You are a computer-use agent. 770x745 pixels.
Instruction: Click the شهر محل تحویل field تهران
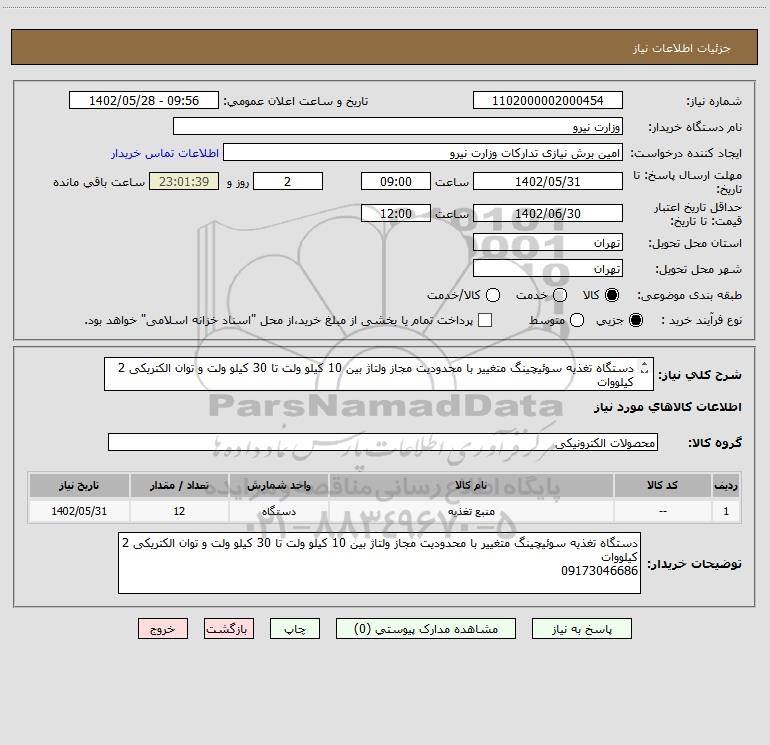coord(548,268)
